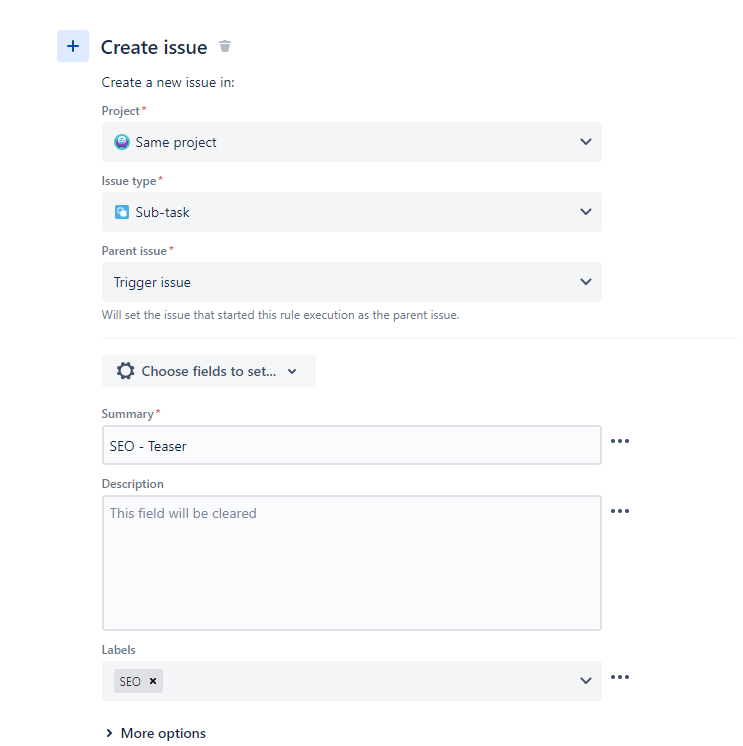Open the Labels field's three-dot options

tap(620, 677)
